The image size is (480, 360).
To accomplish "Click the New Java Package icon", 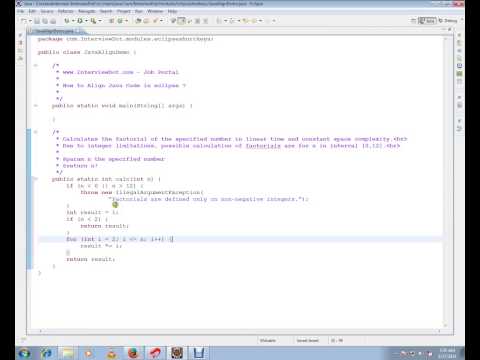I will (x=112, y=21).
